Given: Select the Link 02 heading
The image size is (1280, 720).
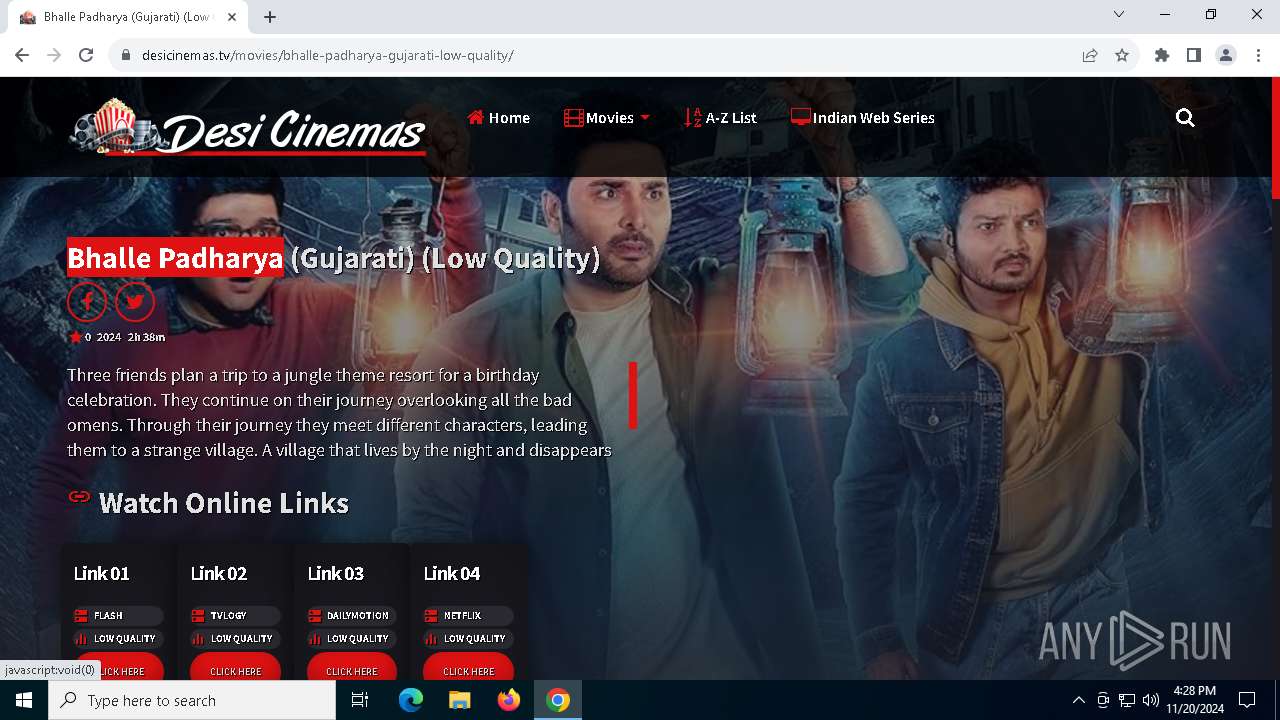Looking at the screenshot, I should click(219, 573).
